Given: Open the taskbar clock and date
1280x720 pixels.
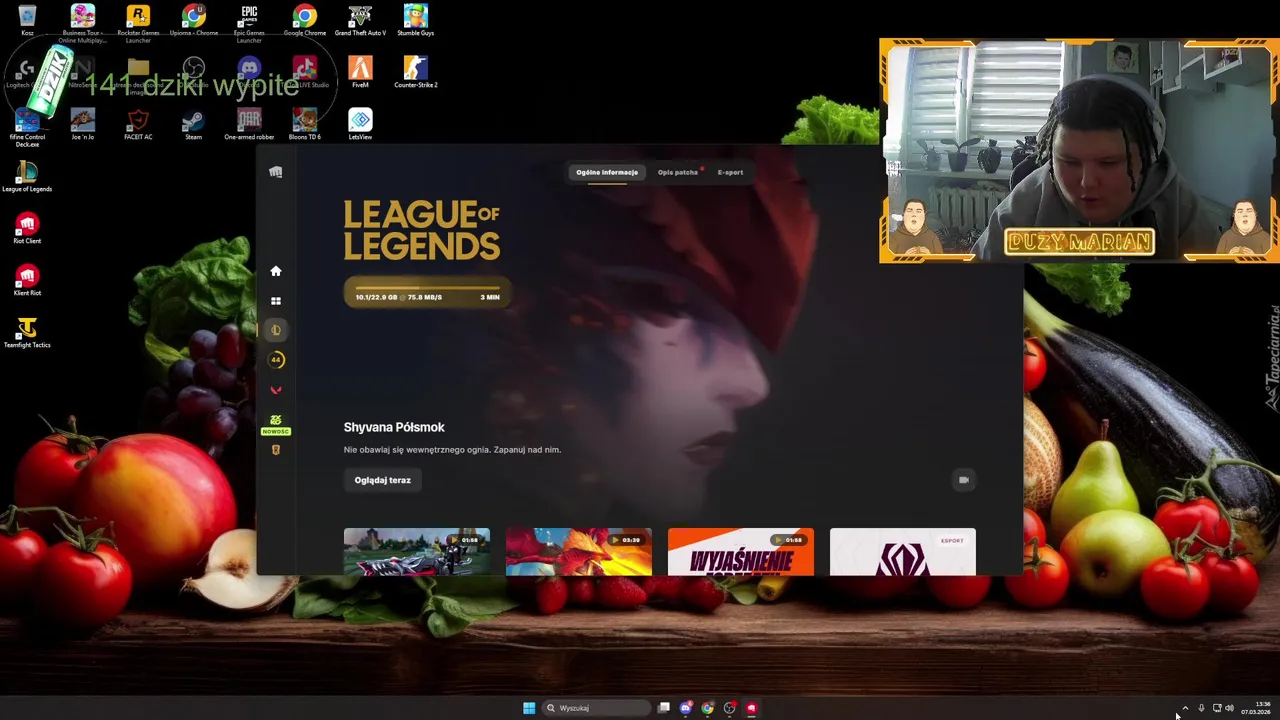Looking at the screenshot, I should 1257,708.
